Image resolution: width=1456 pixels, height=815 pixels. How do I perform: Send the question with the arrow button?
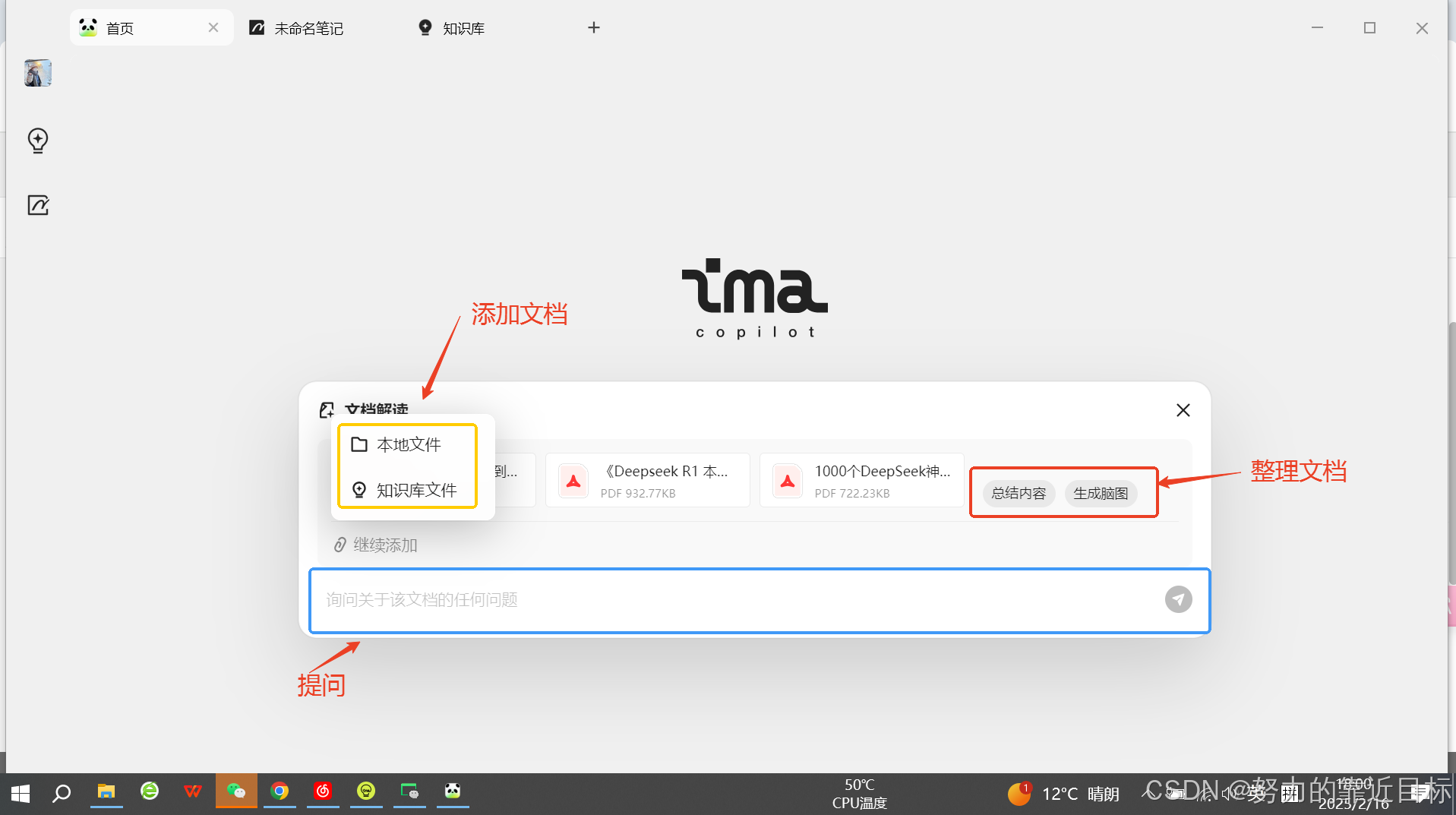tap(1178, 599)
